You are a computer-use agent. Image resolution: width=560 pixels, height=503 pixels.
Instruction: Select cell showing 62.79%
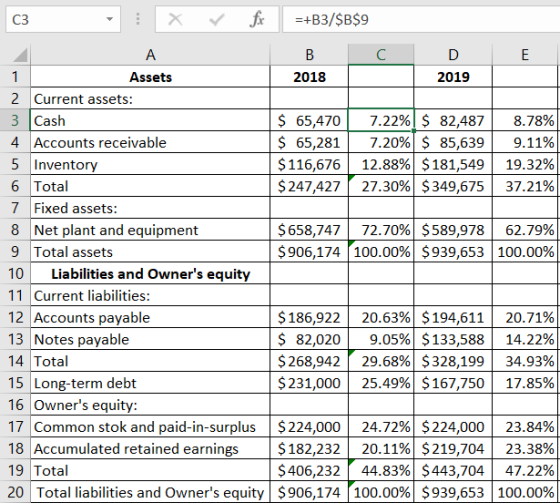[524, 230]
